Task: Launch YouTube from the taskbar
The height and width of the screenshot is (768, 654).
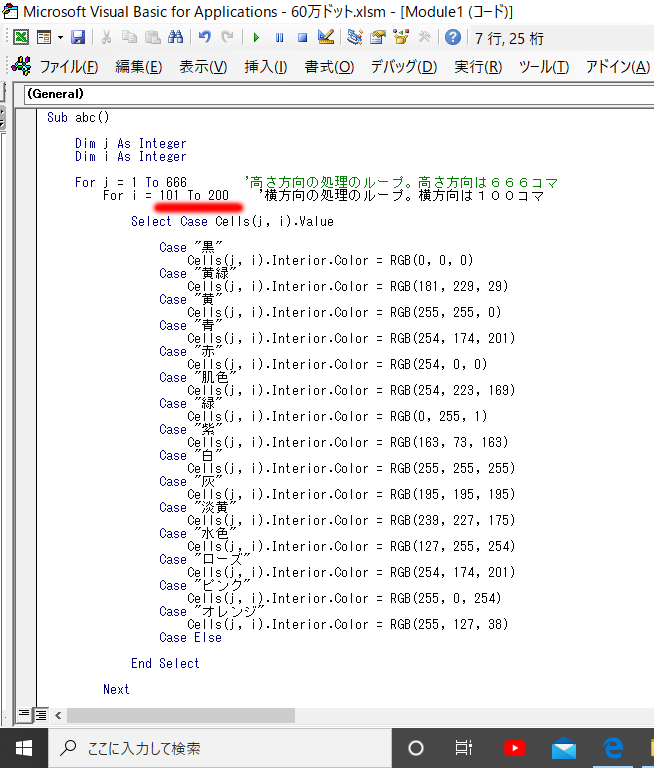Action: [514, 748]
